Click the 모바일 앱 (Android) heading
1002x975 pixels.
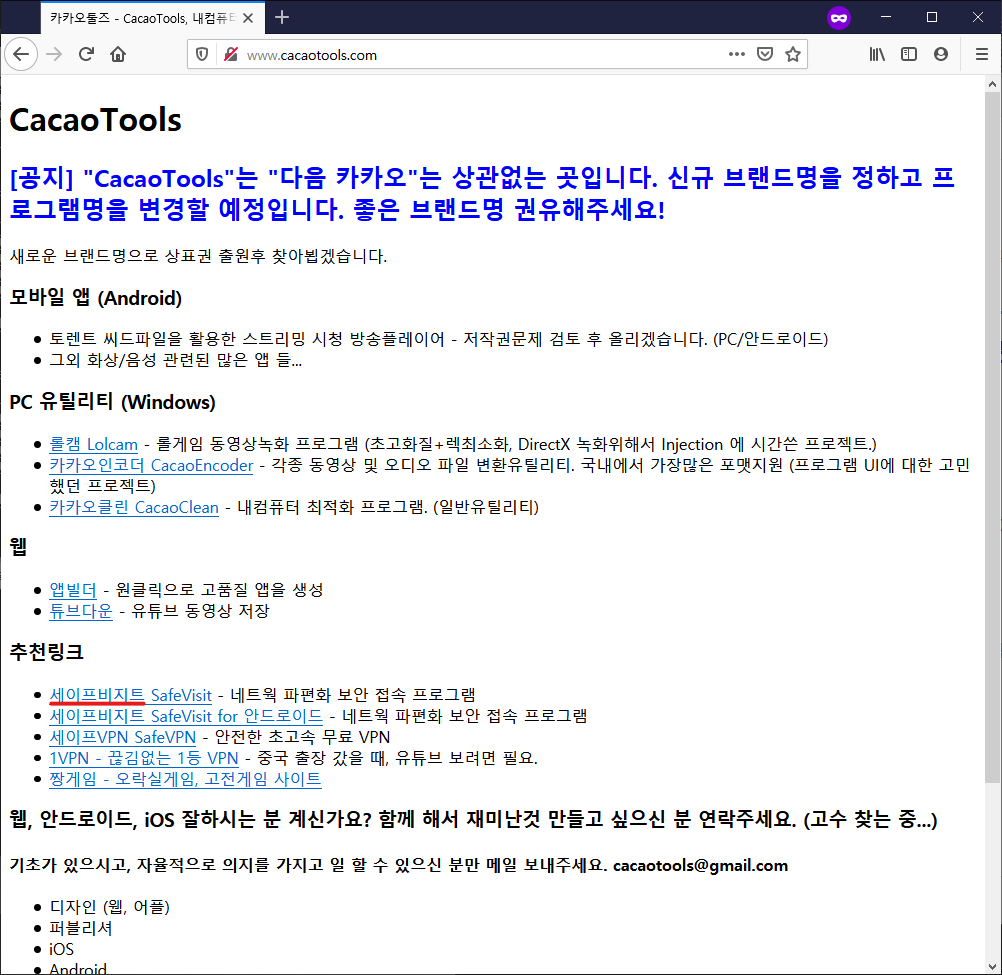[x=96, y=298]
